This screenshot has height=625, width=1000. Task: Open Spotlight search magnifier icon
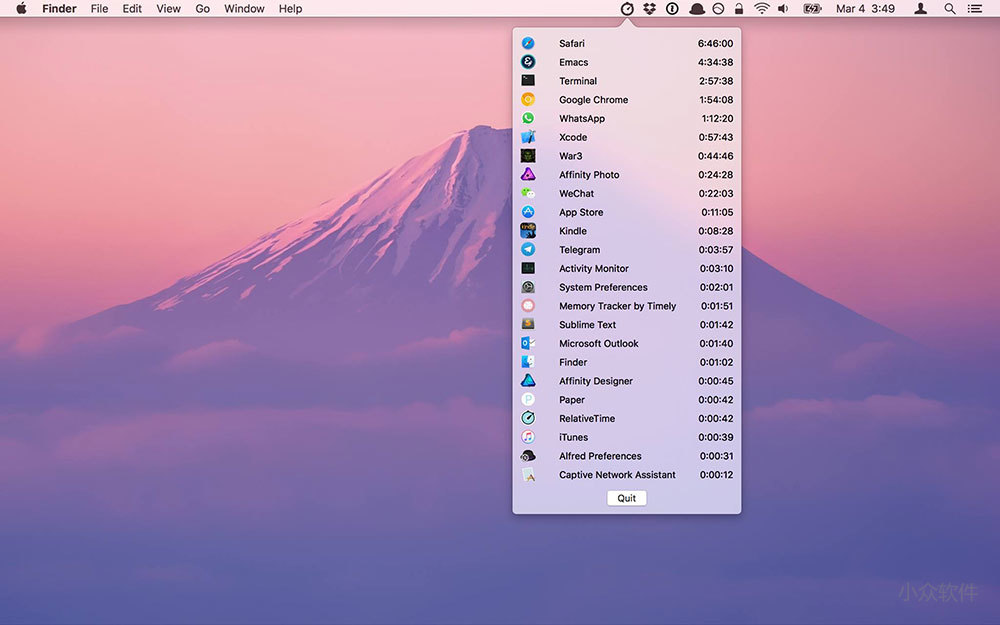click(x=949, y=9)
